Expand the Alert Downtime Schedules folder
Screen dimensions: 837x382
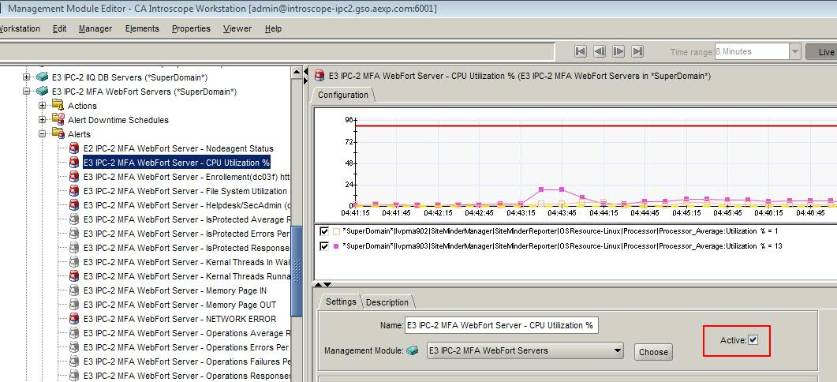pyautogui.click(x=42, y=120)
